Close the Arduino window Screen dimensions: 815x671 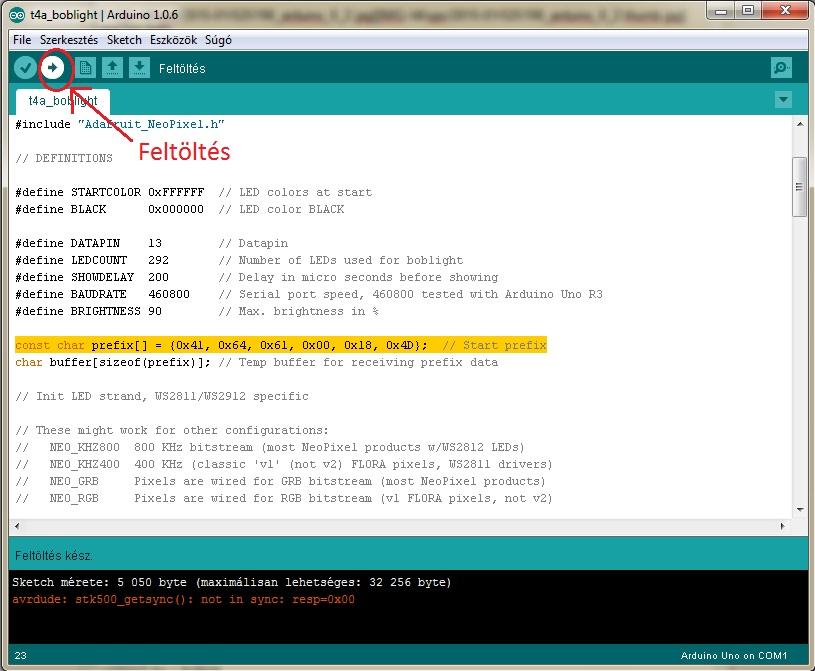click(x=785, y=11)
